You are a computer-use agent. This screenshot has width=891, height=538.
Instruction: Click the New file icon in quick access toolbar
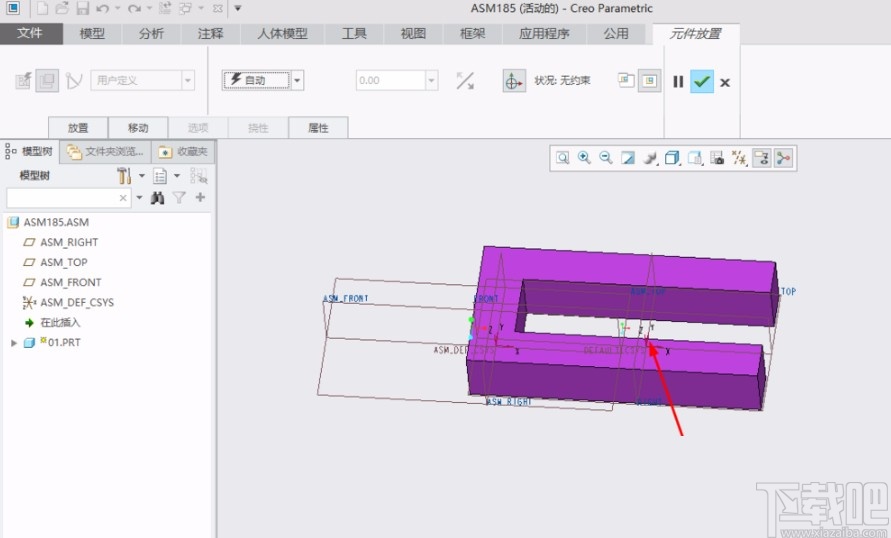(43, 8)
